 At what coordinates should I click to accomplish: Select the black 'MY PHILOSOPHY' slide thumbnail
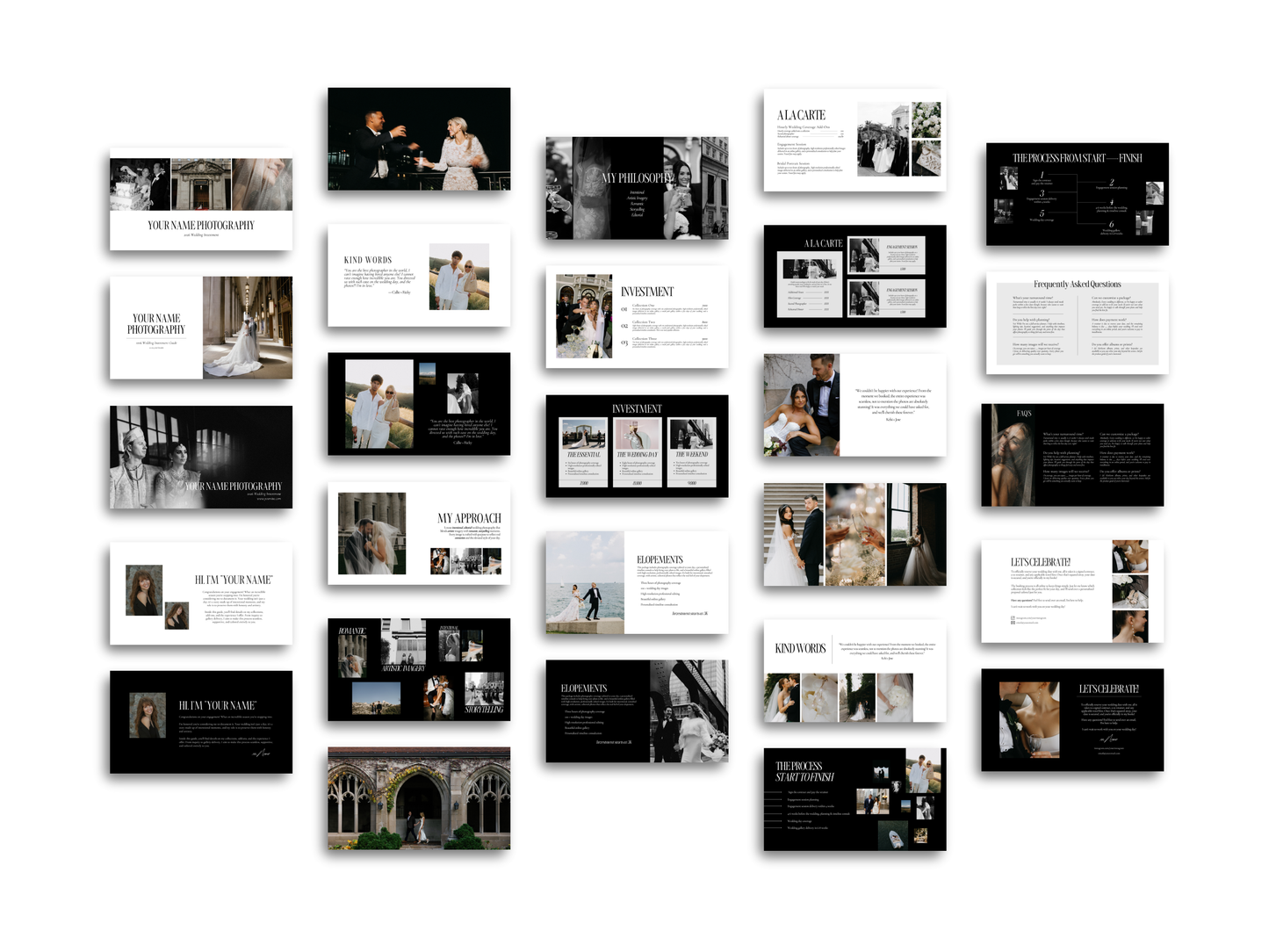tap(635, 187)
